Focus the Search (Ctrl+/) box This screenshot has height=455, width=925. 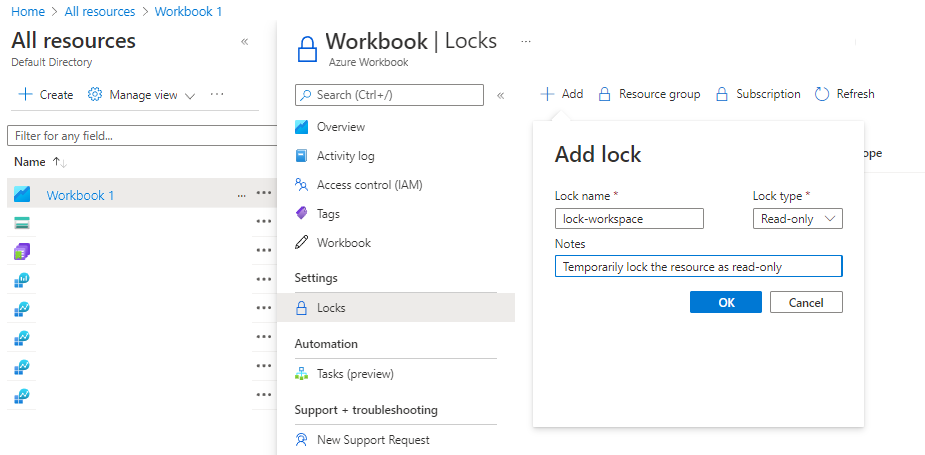[389, 95]
